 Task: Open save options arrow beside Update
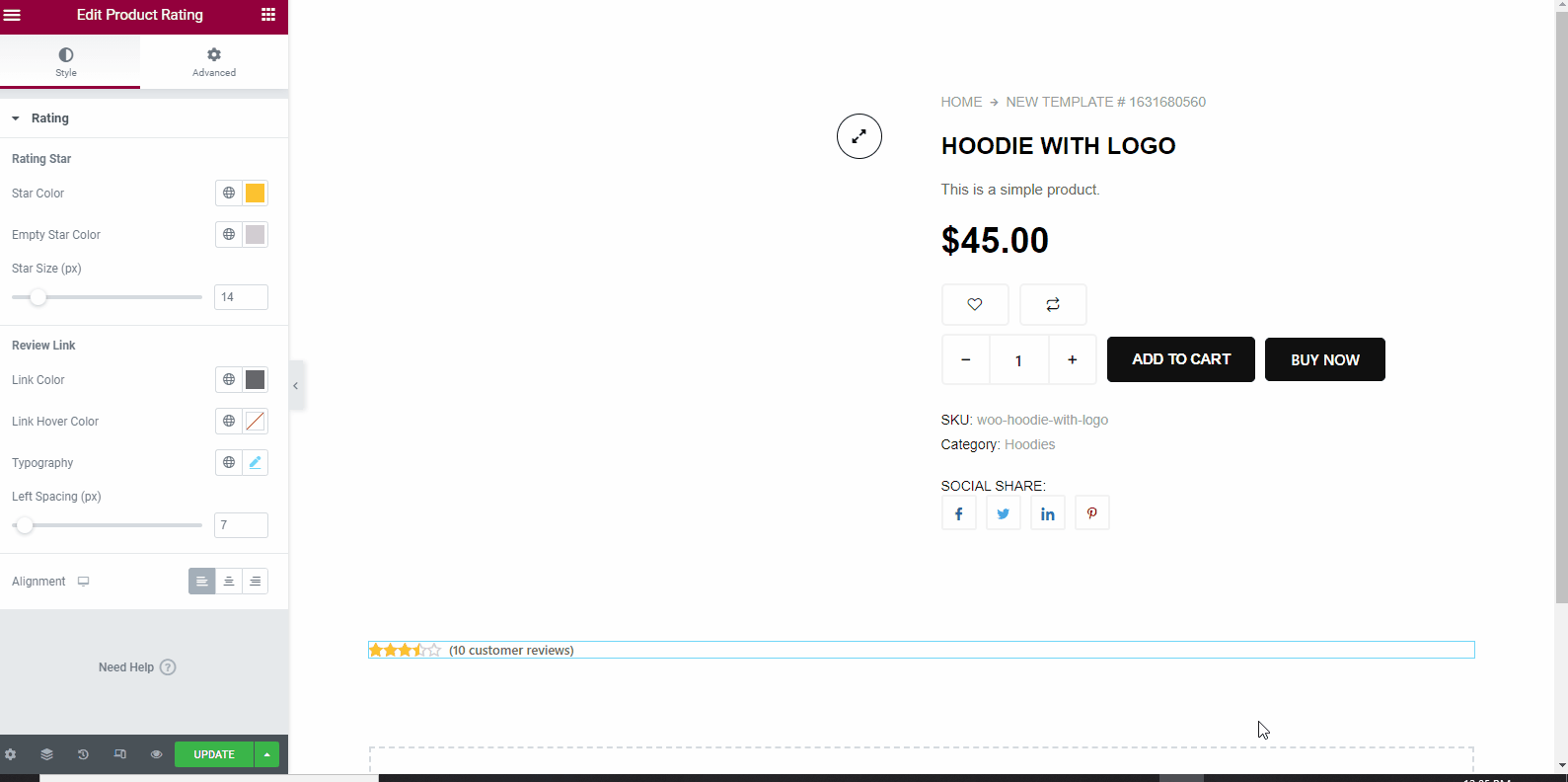tap(266, 754)
